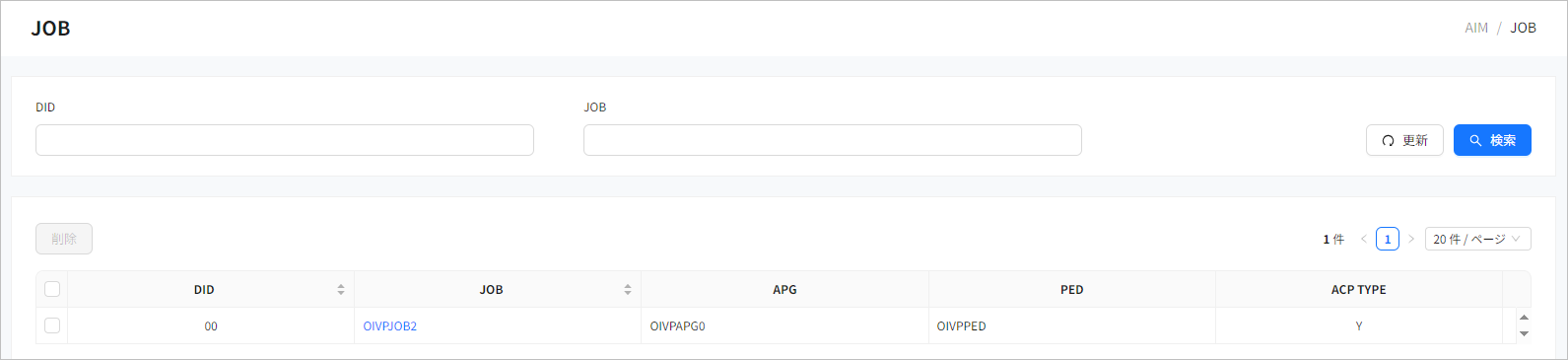Go to next page arrow
Viewport: 1568px width, 360px height.
coord(1411,239)
